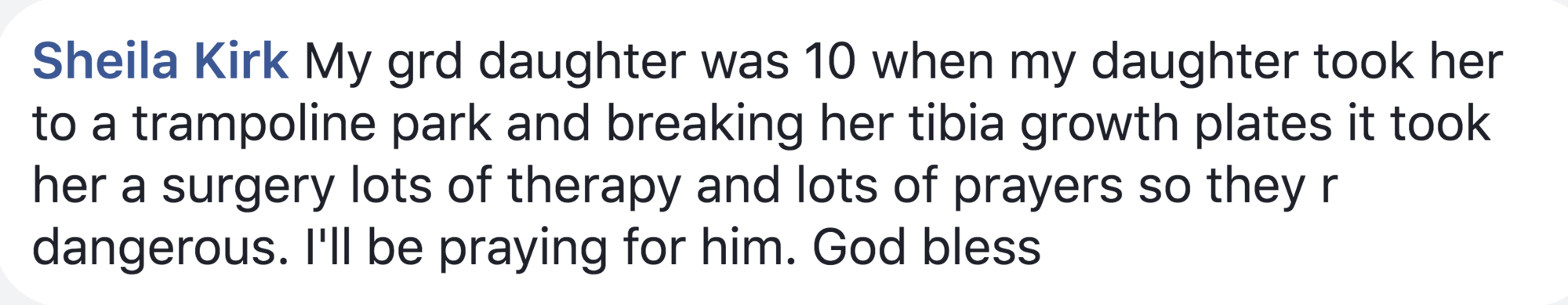Viewport: 1568px width, 305px height.
Task: Click the phrase "God bless" at end
Action: pyautogui.click(x=926, y=248)
